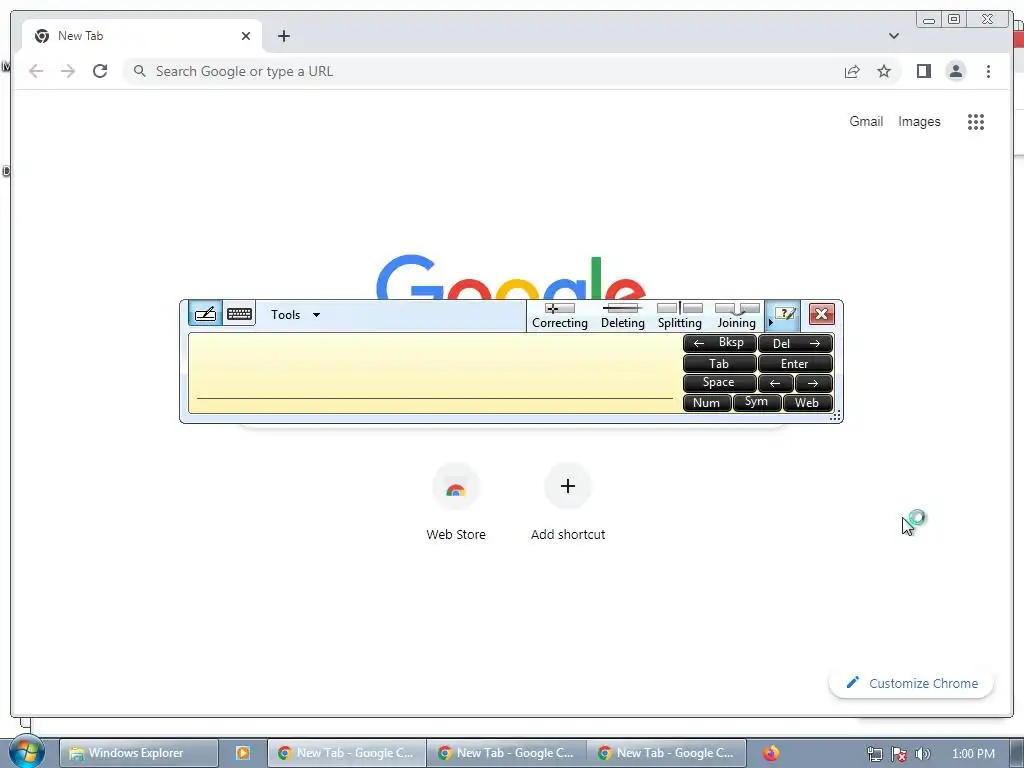Close the New Tab browser tab
The image size is (1024, 768).
click(x=246, y=36)
